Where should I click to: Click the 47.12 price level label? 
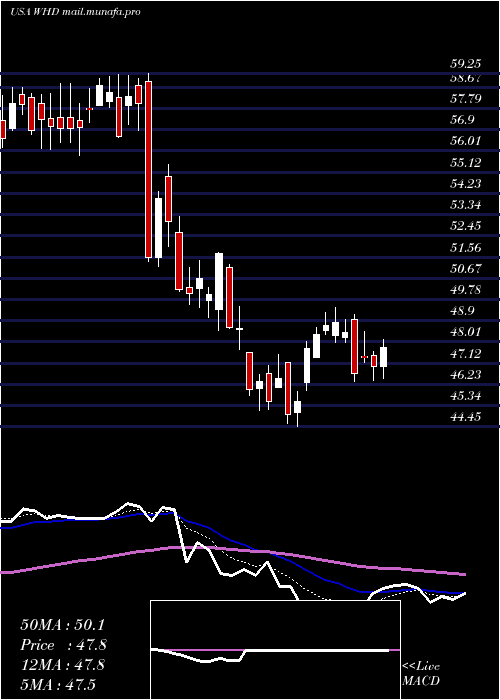[466, 354]
